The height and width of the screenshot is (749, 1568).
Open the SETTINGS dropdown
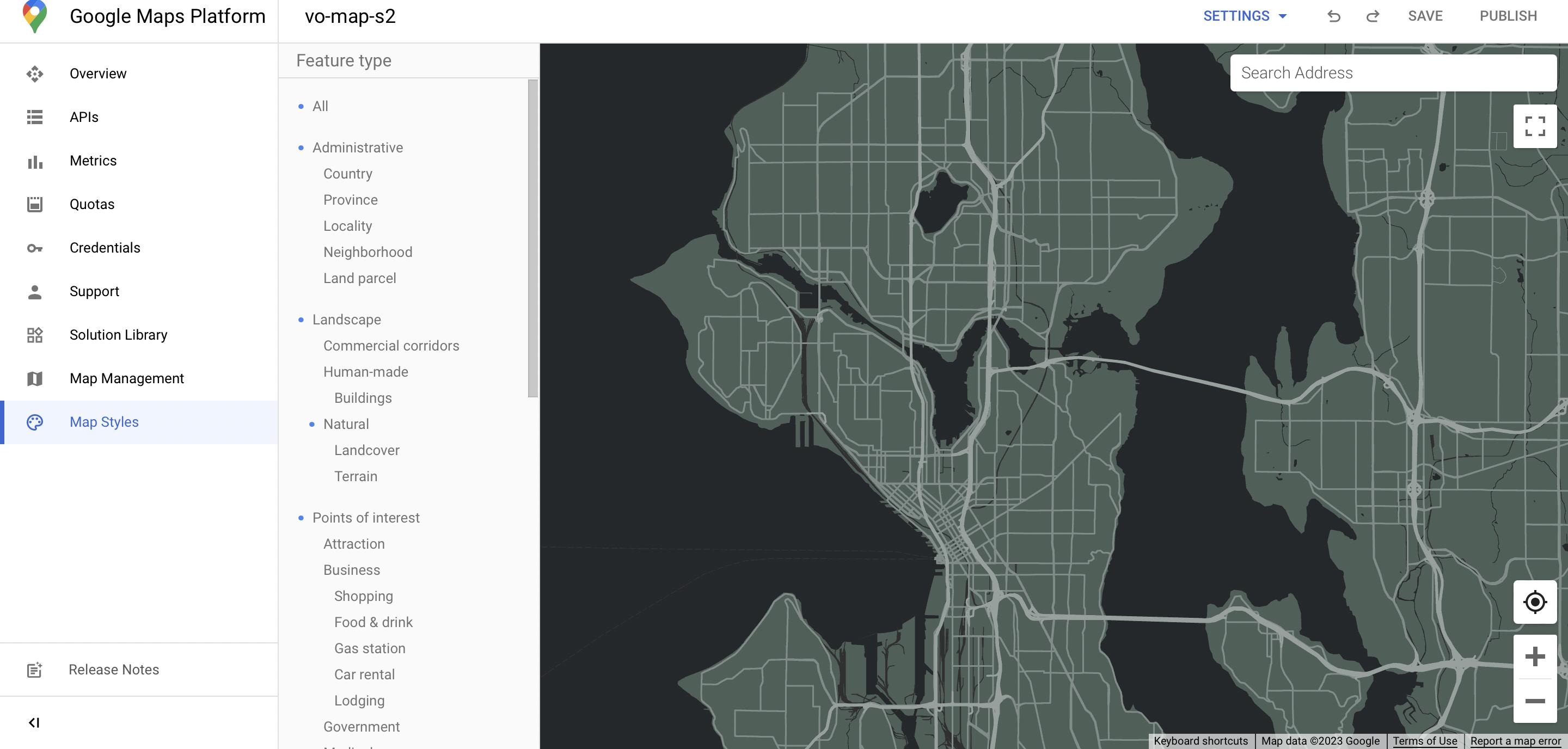(x=1244, y=16)
